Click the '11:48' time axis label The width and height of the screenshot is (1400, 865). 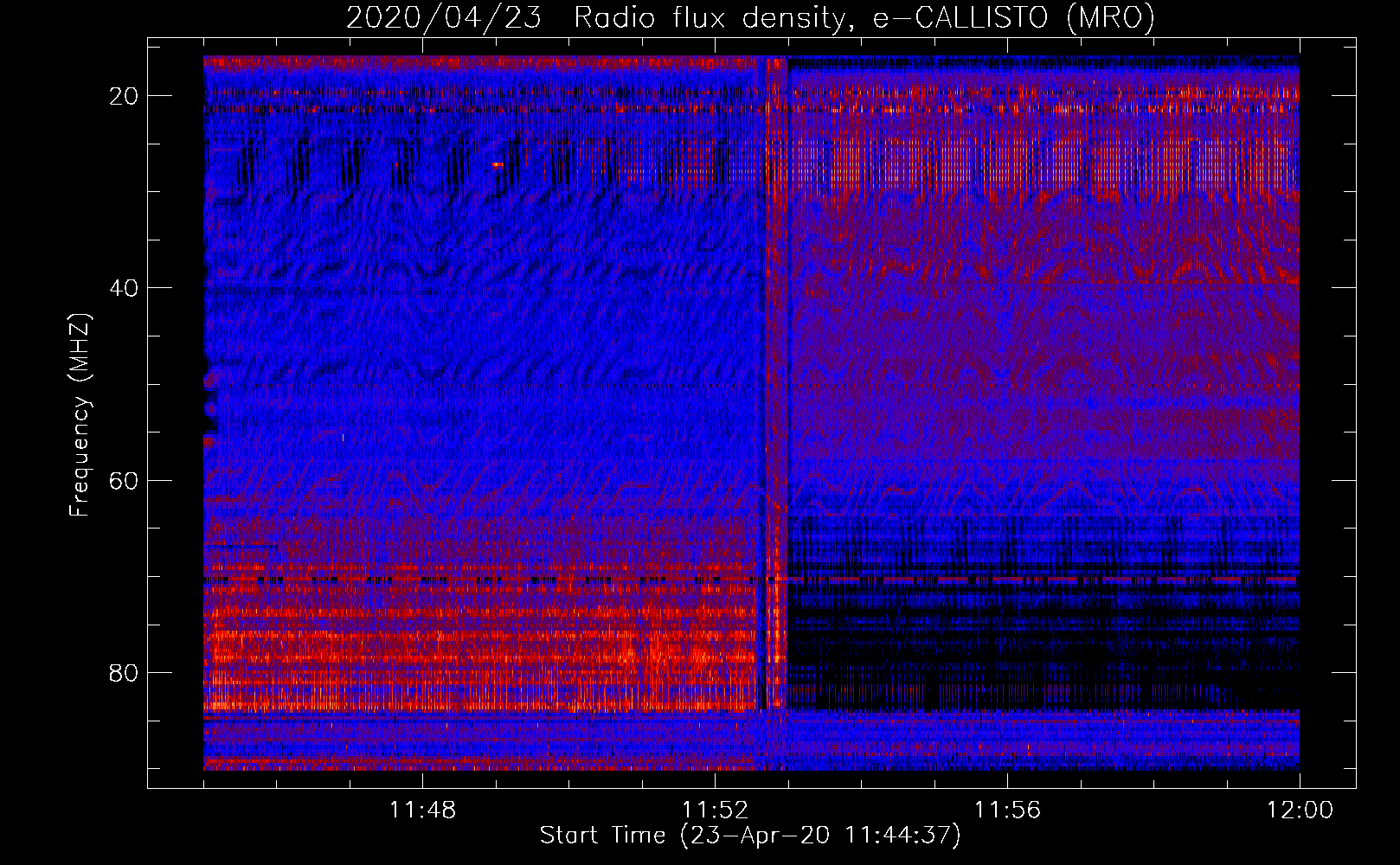pos(422,811)
